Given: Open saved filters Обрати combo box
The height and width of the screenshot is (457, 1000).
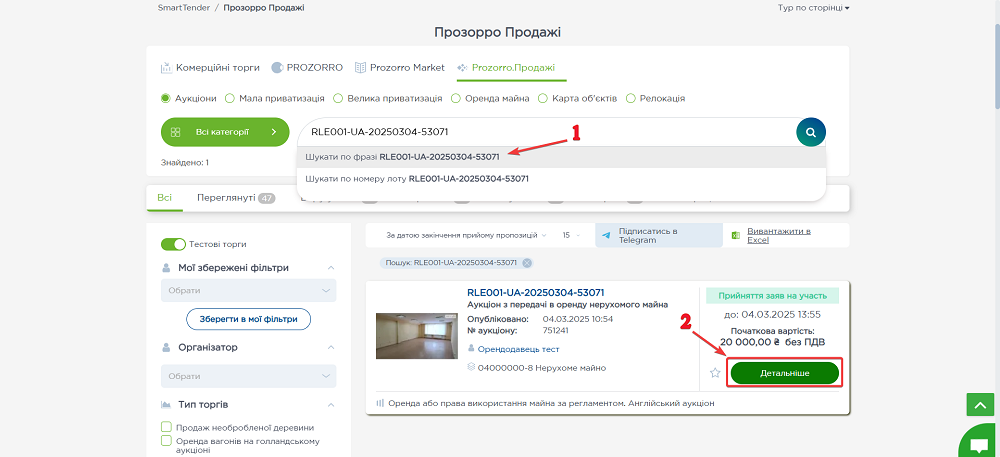Looking at the screenshot, I should (248, 290).
